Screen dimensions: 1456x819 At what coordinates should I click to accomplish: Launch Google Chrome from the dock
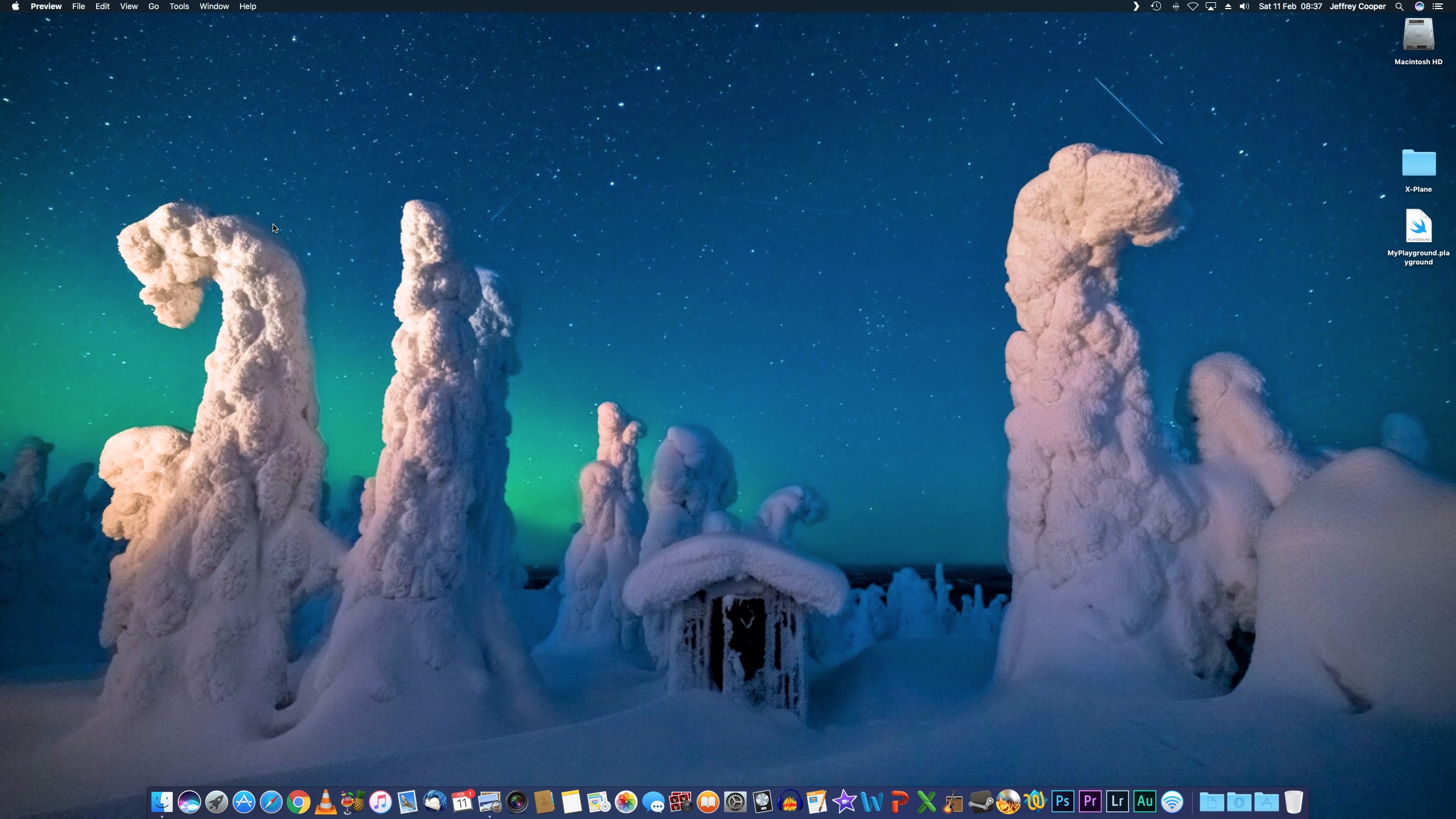[299, 802]
